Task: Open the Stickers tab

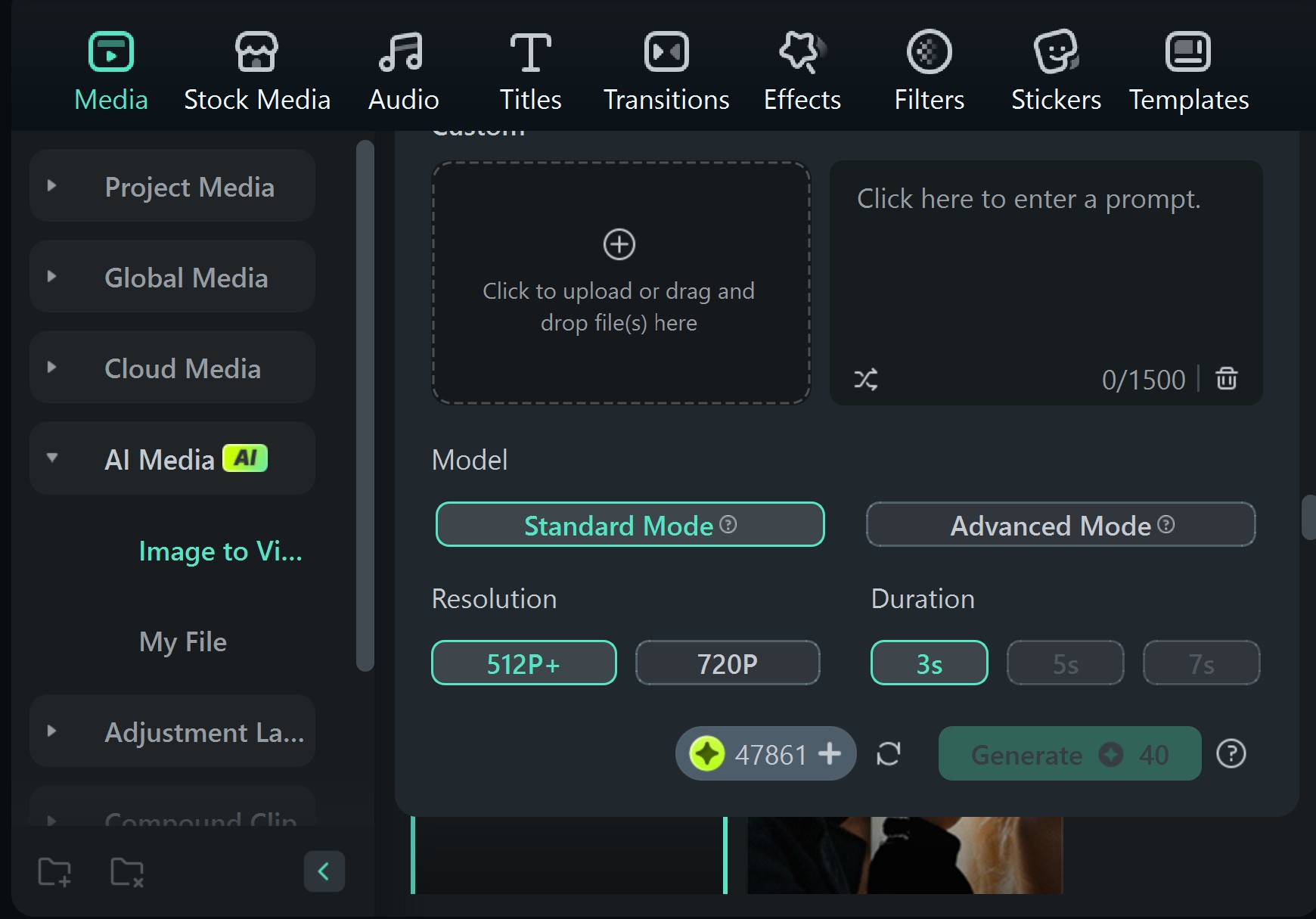Action: point(1056,73)
